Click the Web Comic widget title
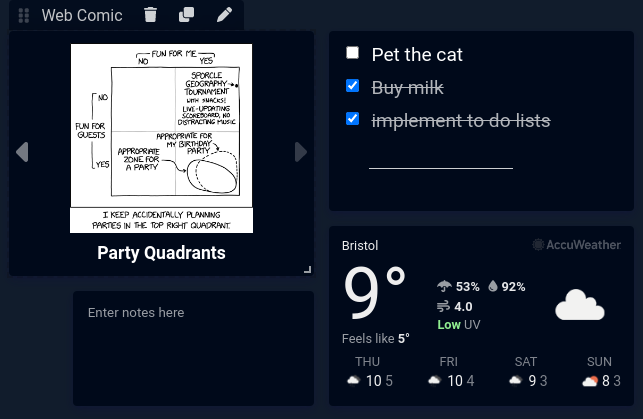This screenshot has width=643, height=419. pos(82,15)
